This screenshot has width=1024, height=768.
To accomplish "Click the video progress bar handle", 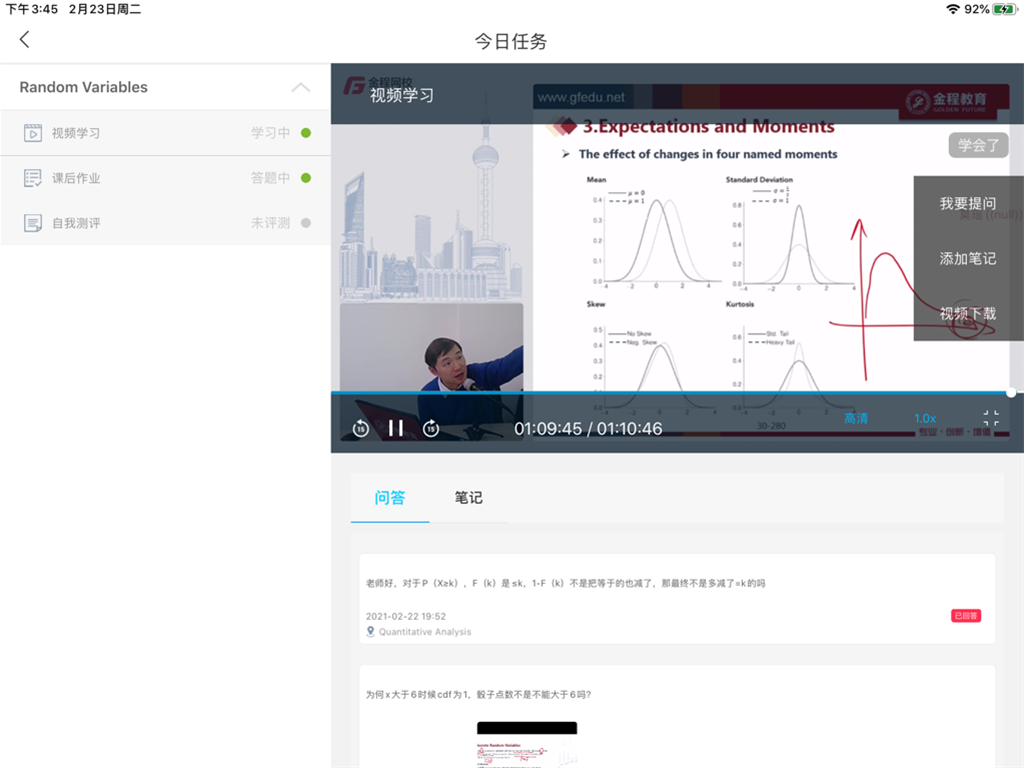I will point(1011,392).
